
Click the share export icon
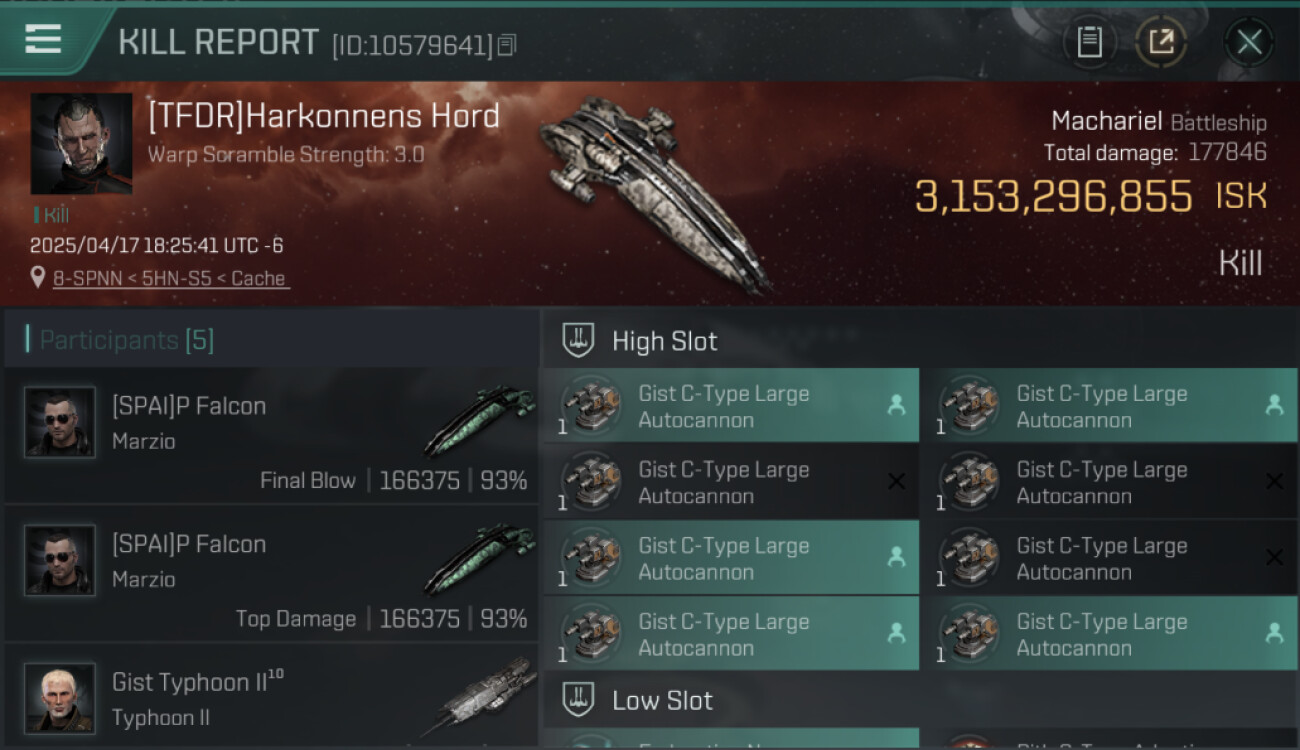point(1160,42)
